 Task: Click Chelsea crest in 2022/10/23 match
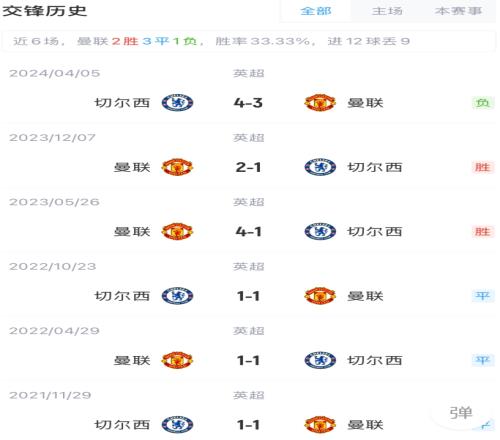[x=177, y=296]
